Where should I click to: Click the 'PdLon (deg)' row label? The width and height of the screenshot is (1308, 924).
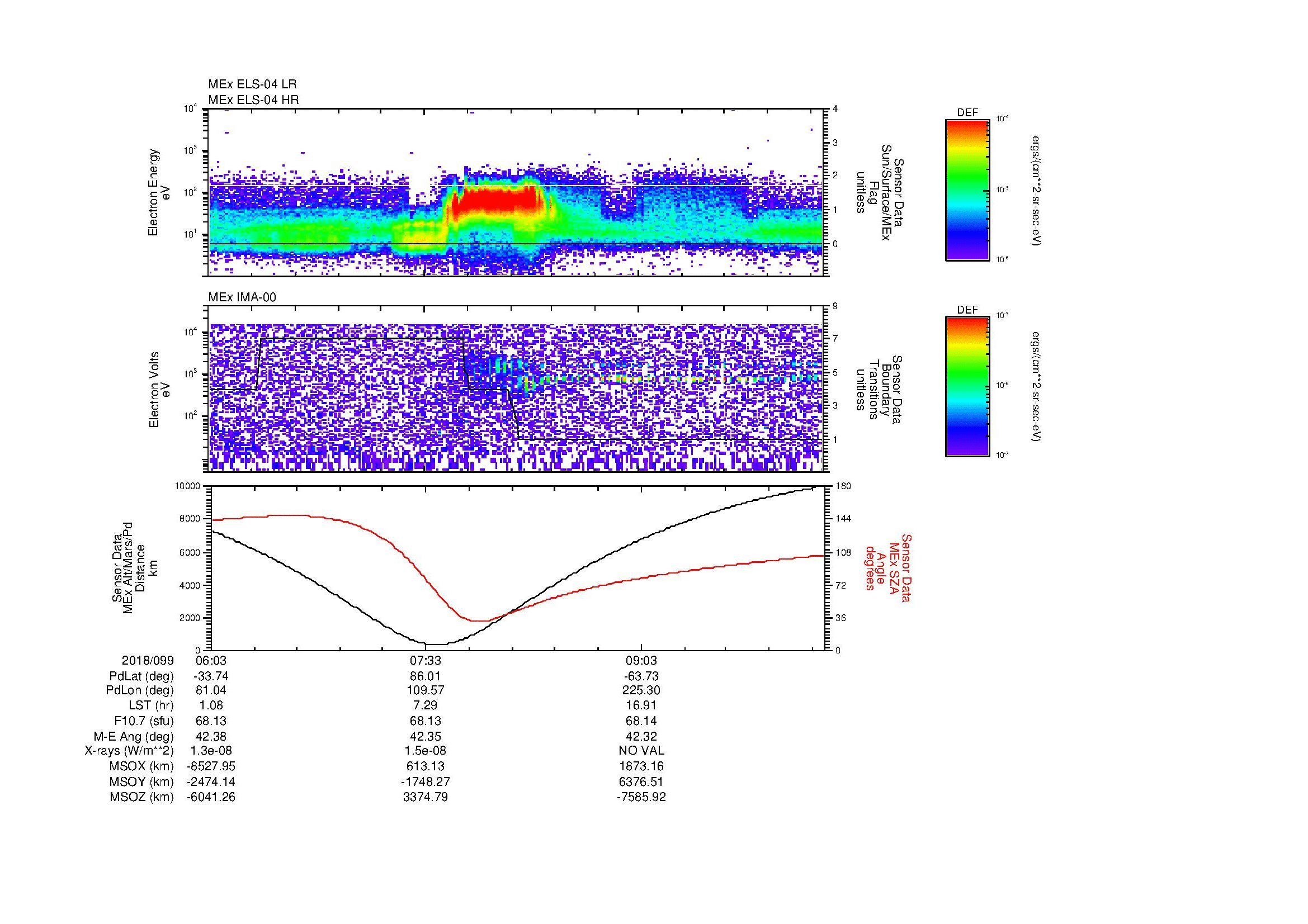(x=140, y=690)
